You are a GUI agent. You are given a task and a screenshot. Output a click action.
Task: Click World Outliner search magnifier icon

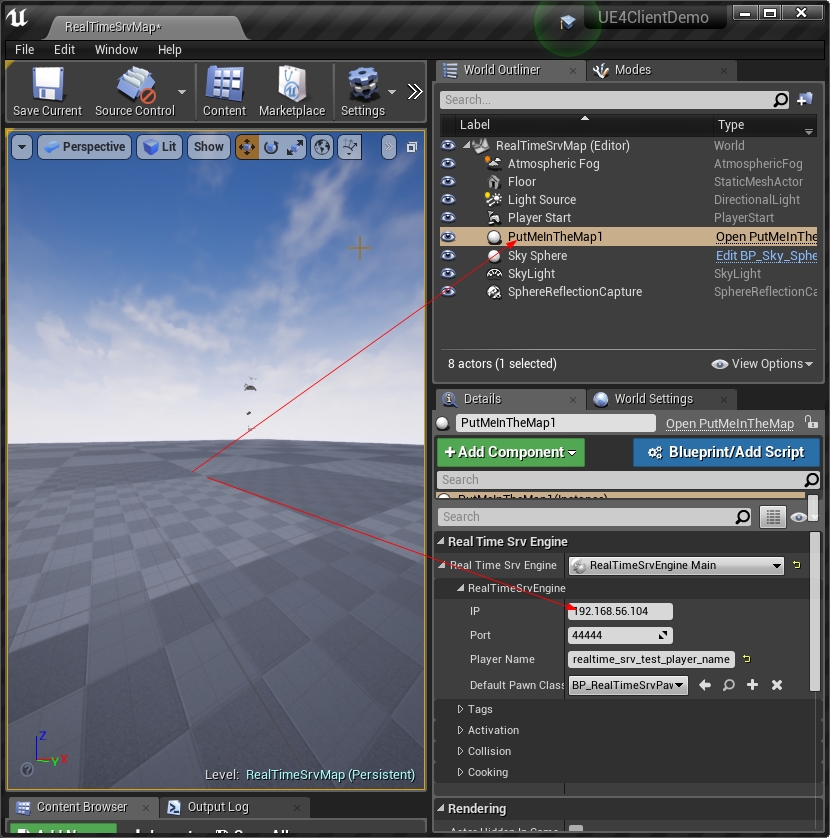[x=781, y=99]
